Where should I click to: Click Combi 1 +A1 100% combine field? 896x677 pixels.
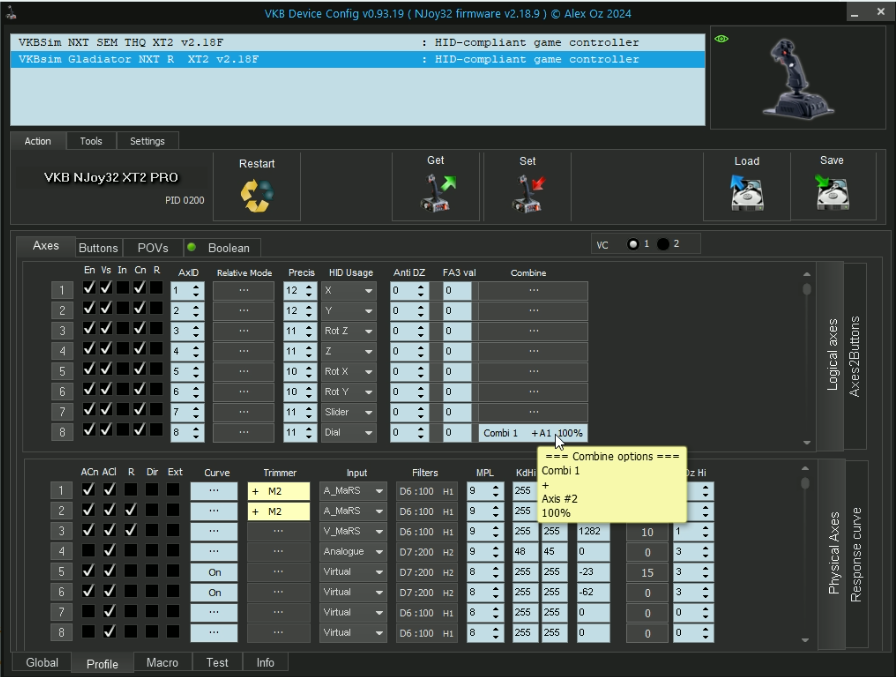[x=533, y=433]
